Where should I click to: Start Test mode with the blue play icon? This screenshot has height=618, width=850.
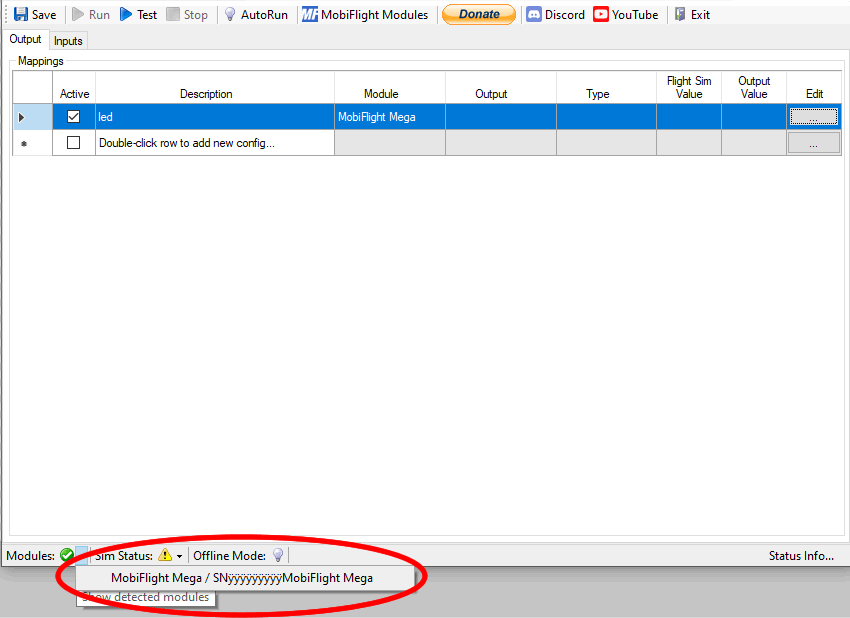126,14
